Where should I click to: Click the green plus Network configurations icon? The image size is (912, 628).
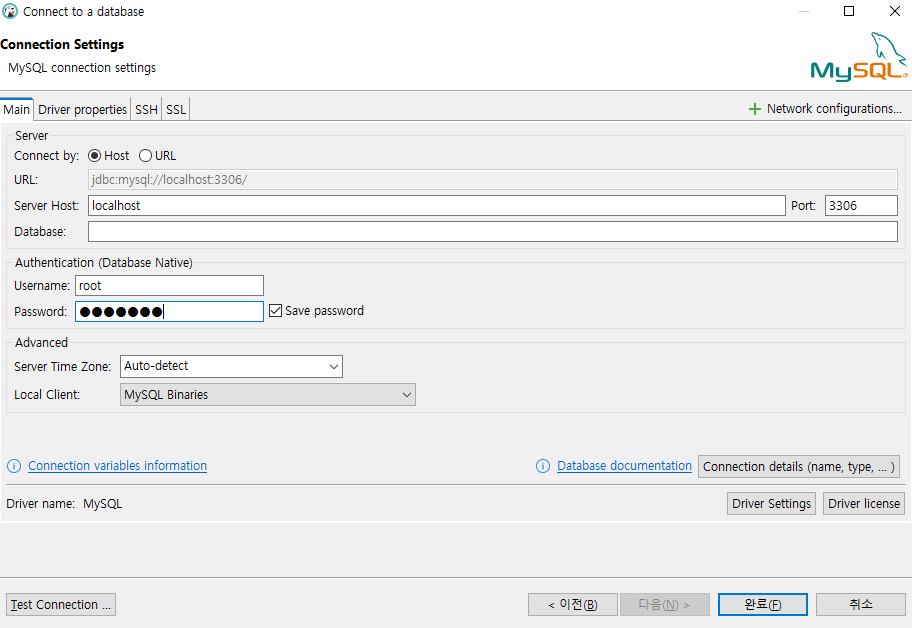click(x=754, y=109)
